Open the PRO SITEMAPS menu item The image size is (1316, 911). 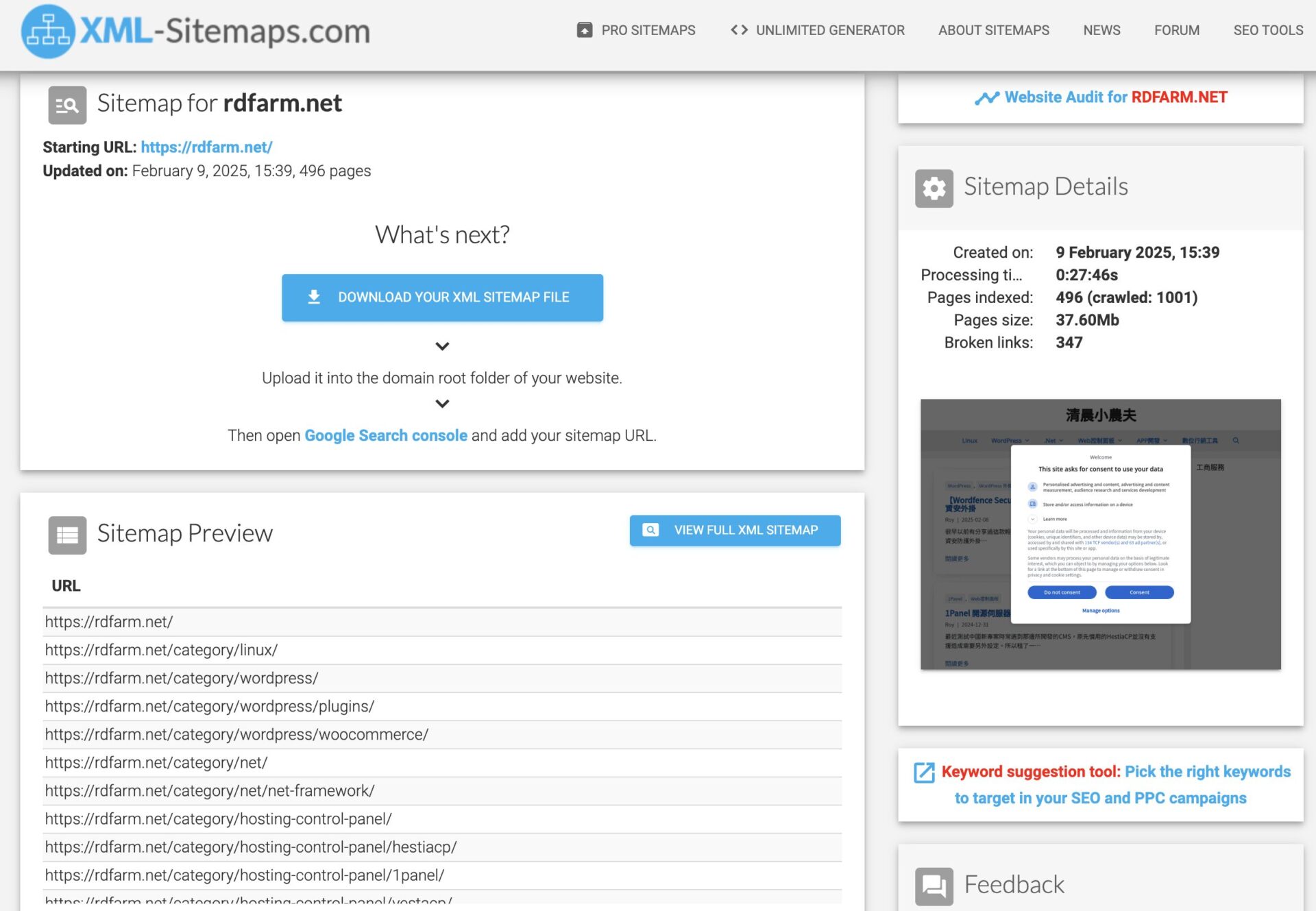tap(636, 30)
